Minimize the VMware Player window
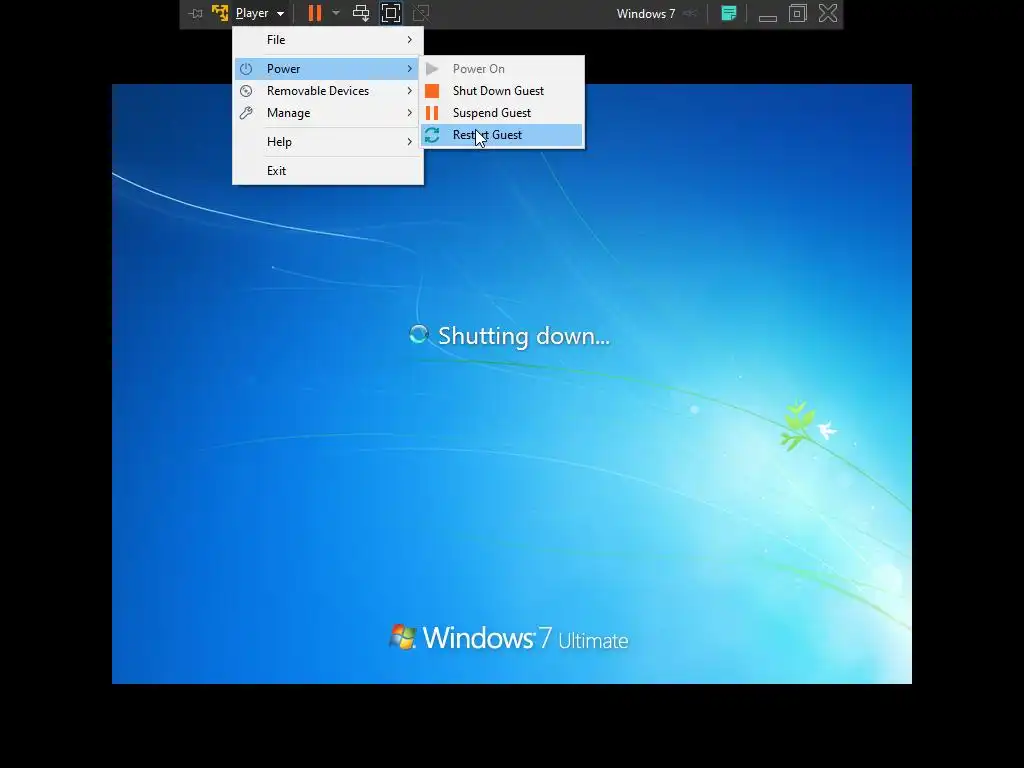The height and width of the screenshot is (768, 1024). coord(767,18)
